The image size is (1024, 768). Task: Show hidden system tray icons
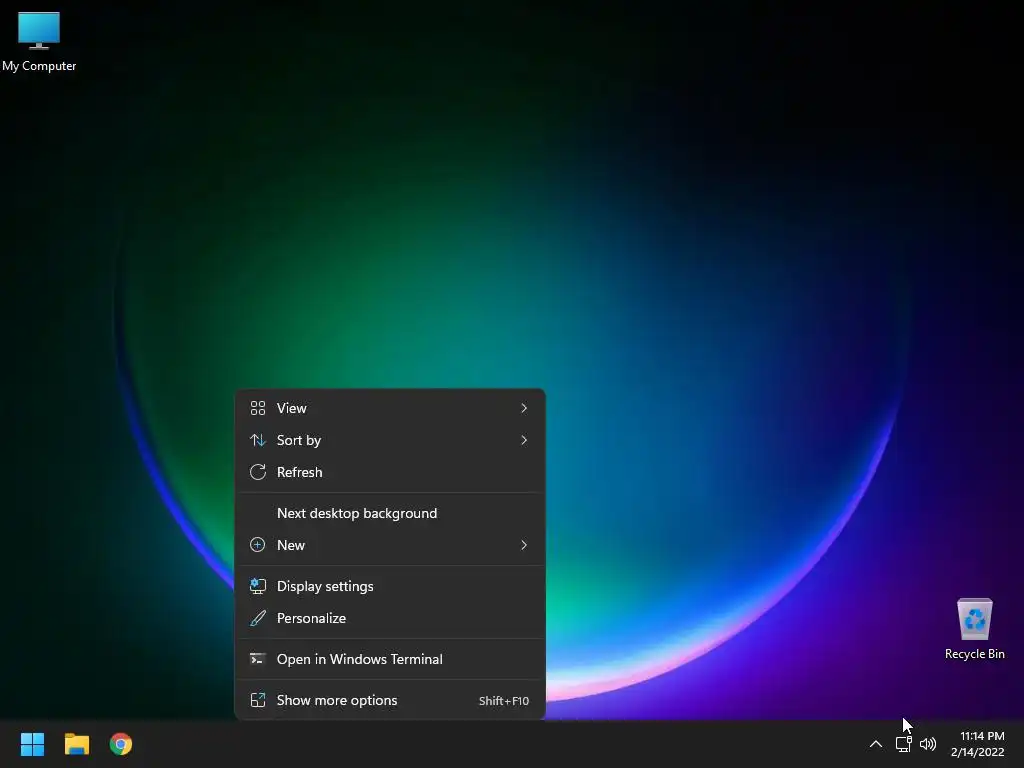tap(876, 744)
